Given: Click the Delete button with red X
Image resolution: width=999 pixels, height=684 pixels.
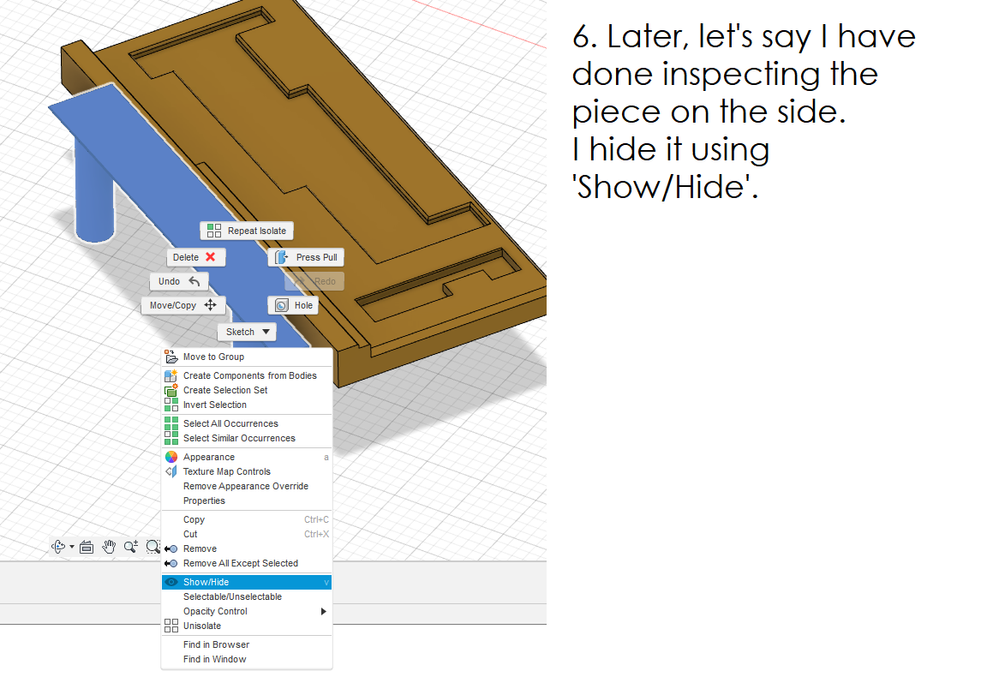Looking at the screenshot, I should pos(196,257).
